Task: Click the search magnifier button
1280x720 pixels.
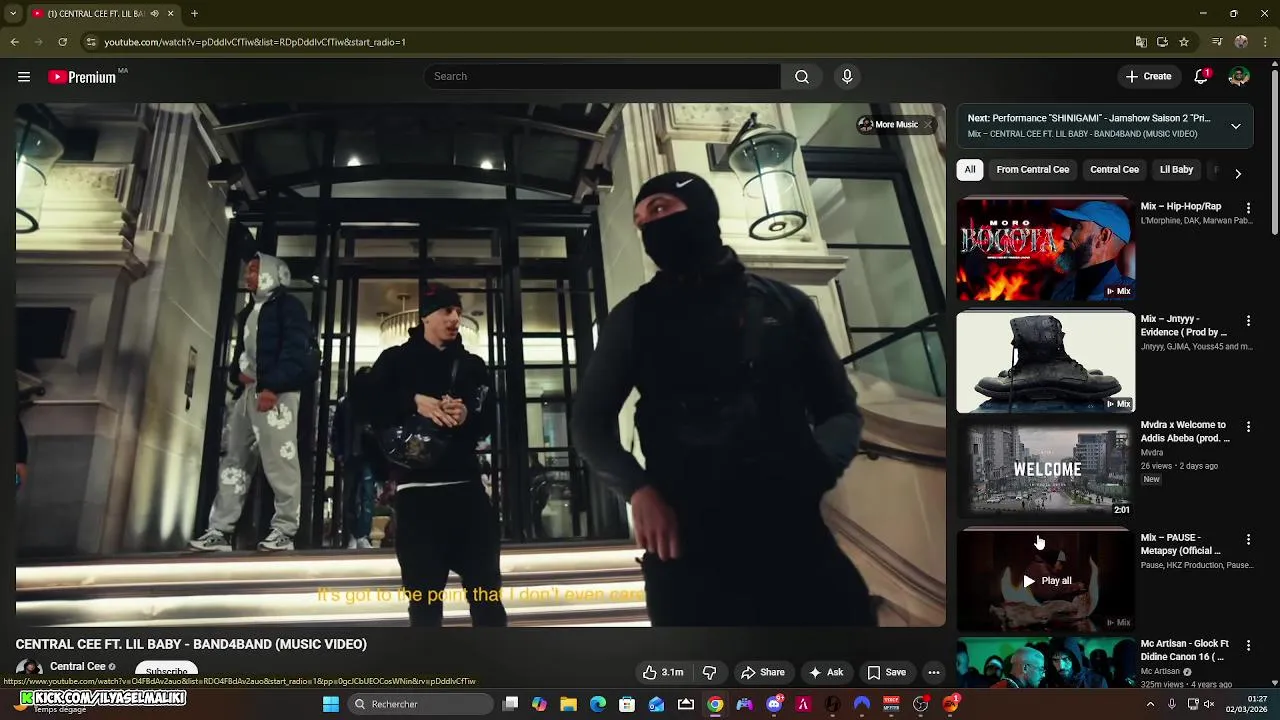Action: 802,77
